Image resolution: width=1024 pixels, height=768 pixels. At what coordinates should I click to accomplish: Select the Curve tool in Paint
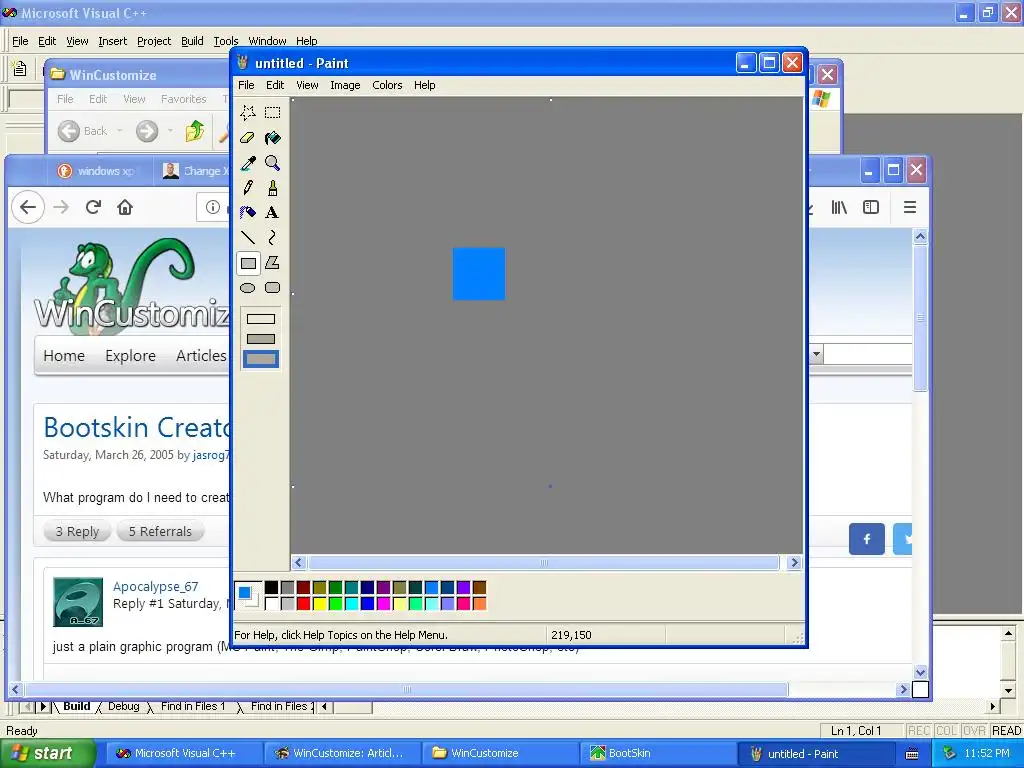tap(272, 237)
